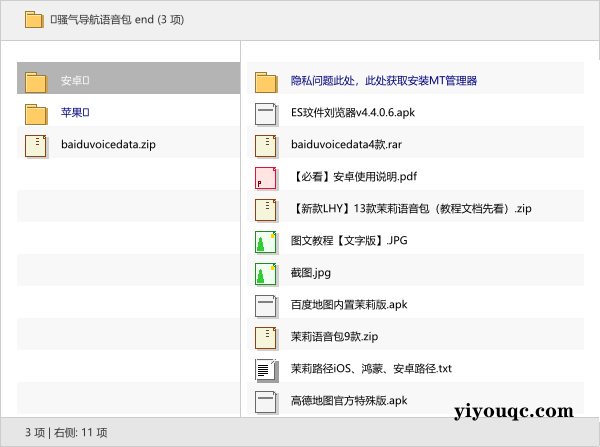Click the 苹果 folder icon
This screenshot has width=600, height=447.
coord(37,113)
